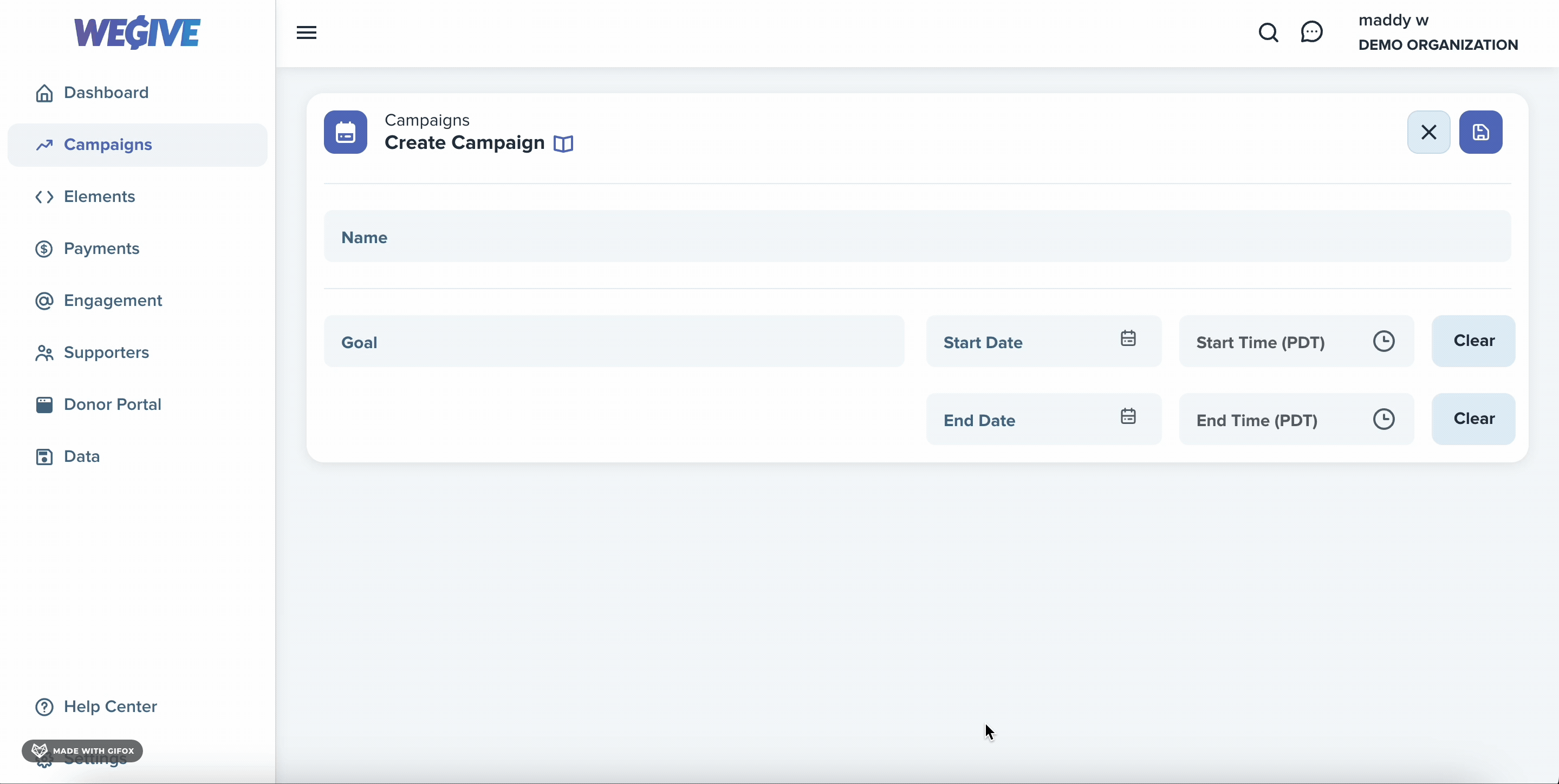Type in the campaign Name field

[x=917, y=237]
